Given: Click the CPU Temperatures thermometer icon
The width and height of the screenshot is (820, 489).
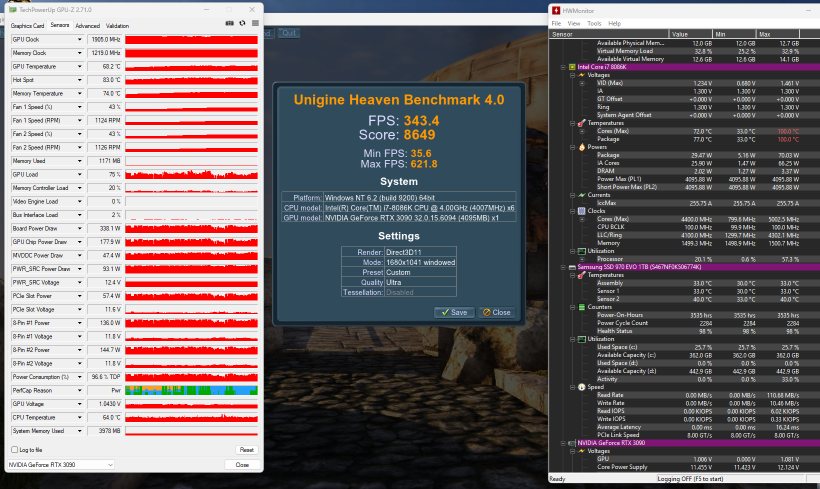Looking at the screenshot, I should pyautogui.click(x=582, y=123).
